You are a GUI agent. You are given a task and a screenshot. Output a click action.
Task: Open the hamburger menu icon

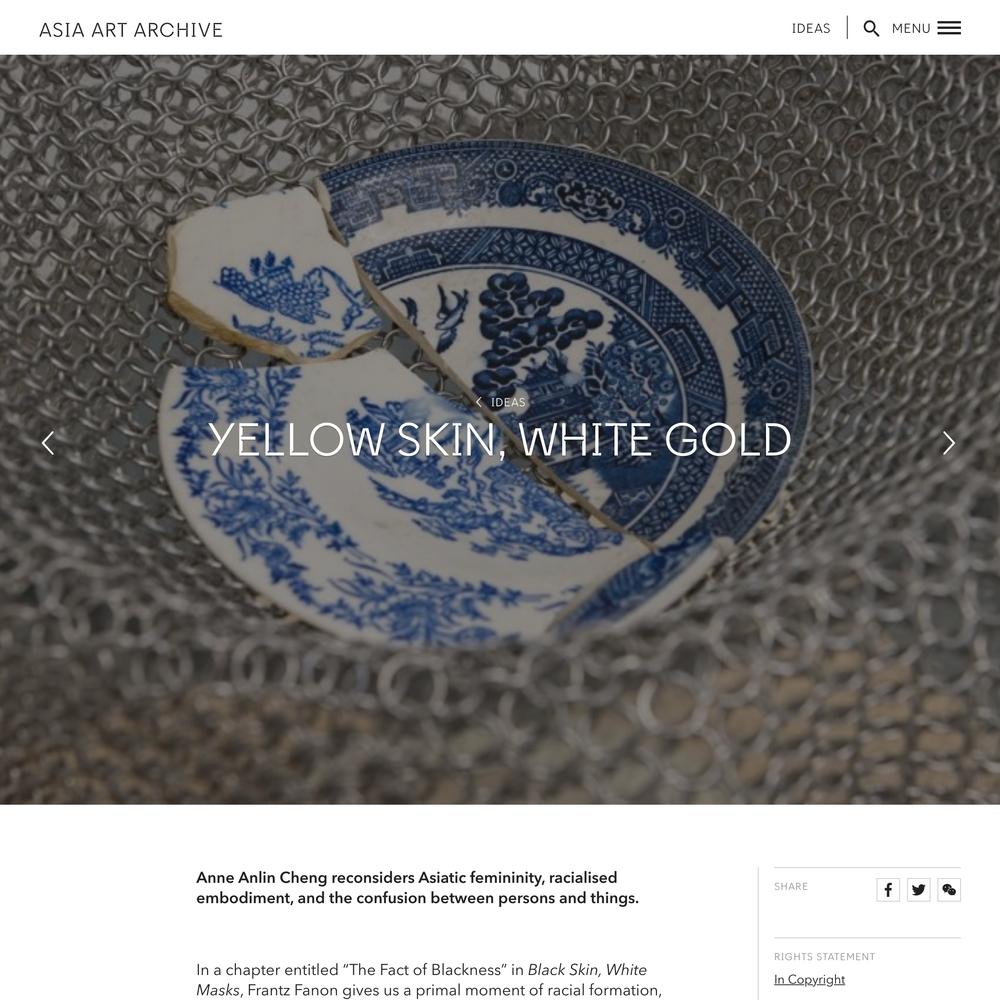pos(949,28)
